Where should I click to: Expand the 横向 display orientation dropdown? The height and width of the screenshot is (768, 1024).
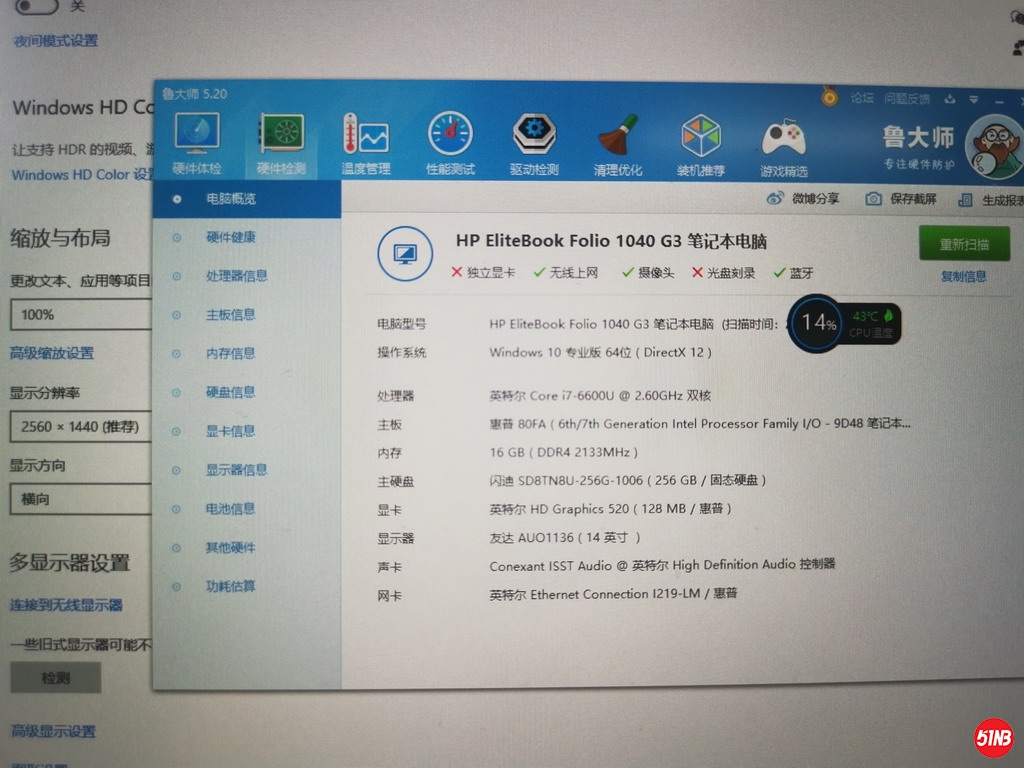pos(80,498)
